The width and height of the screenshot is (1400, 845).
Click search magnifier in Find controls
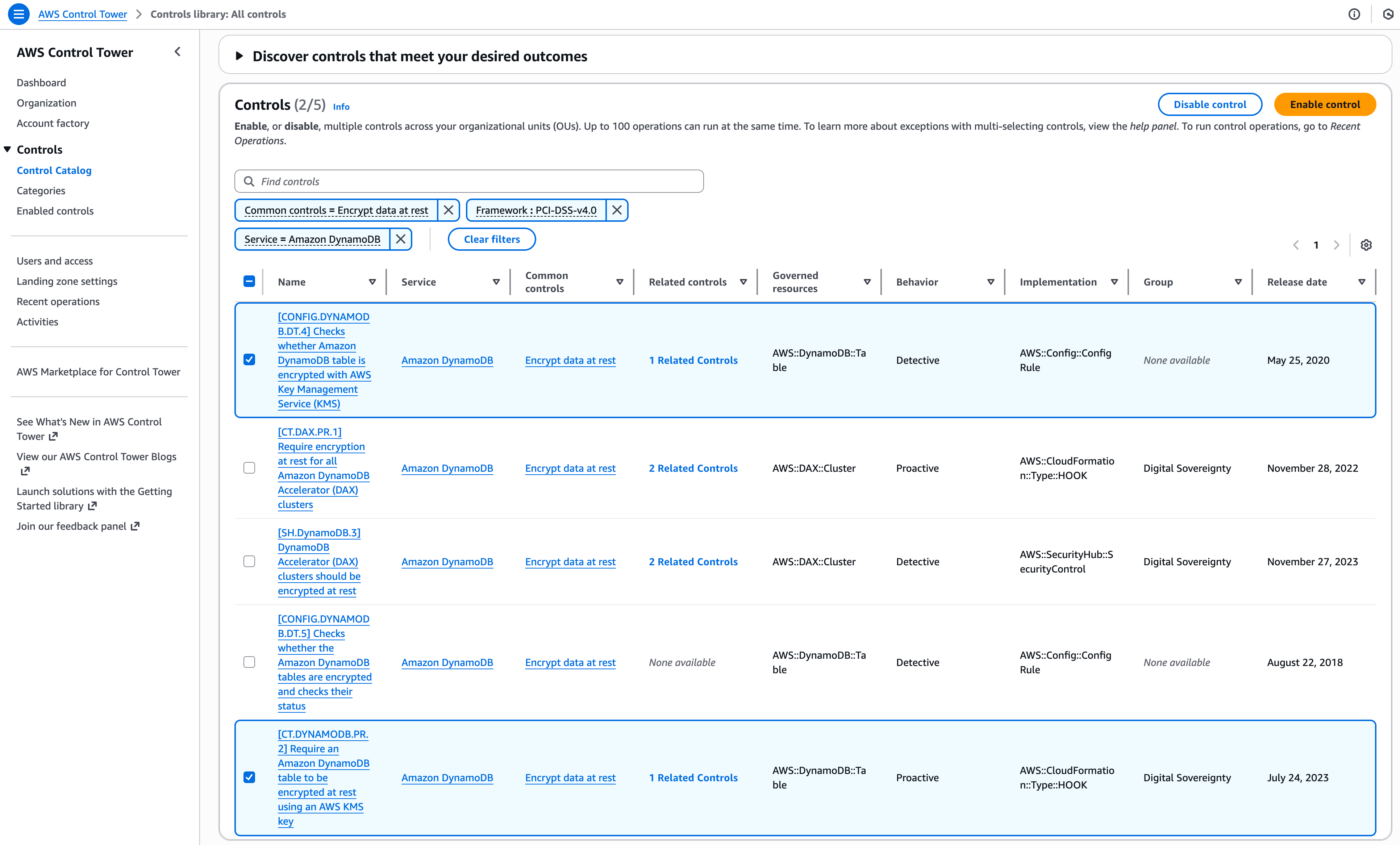point(248,181)
